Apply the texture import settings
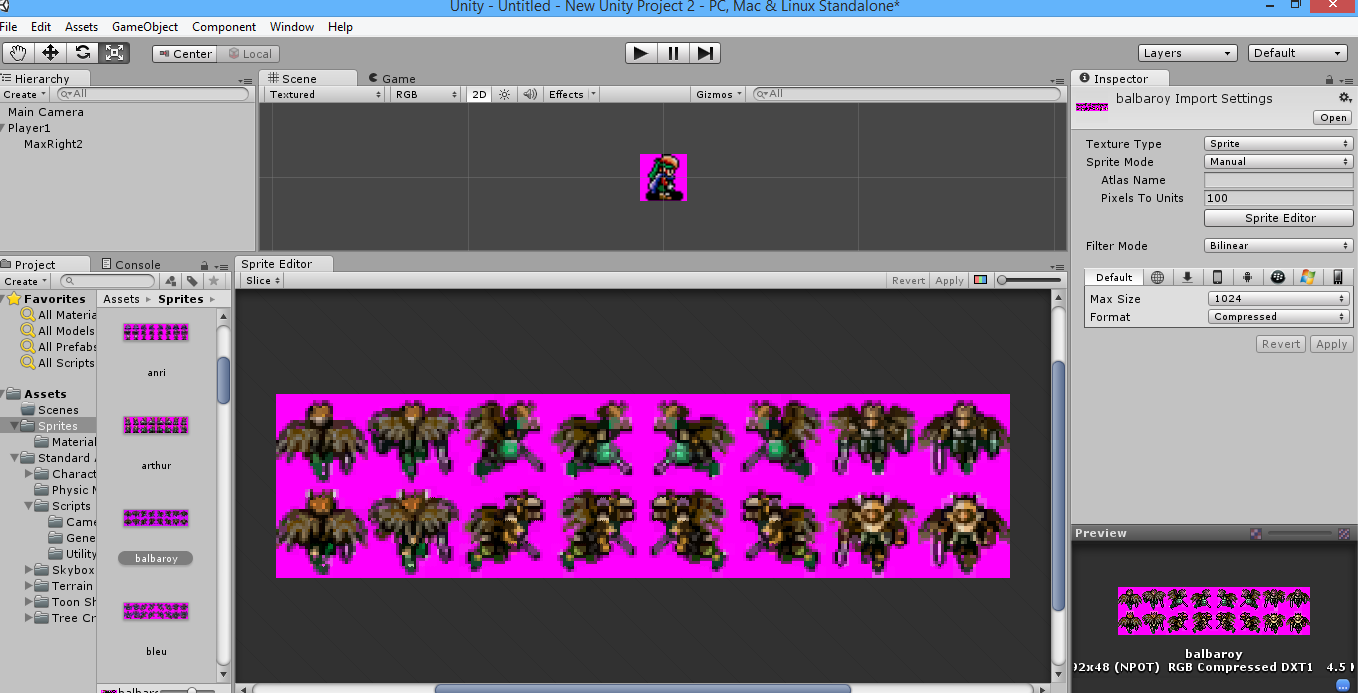The width and height of the screenshot is (1358, 693). pyautogui.click(x=1331, y=343)
